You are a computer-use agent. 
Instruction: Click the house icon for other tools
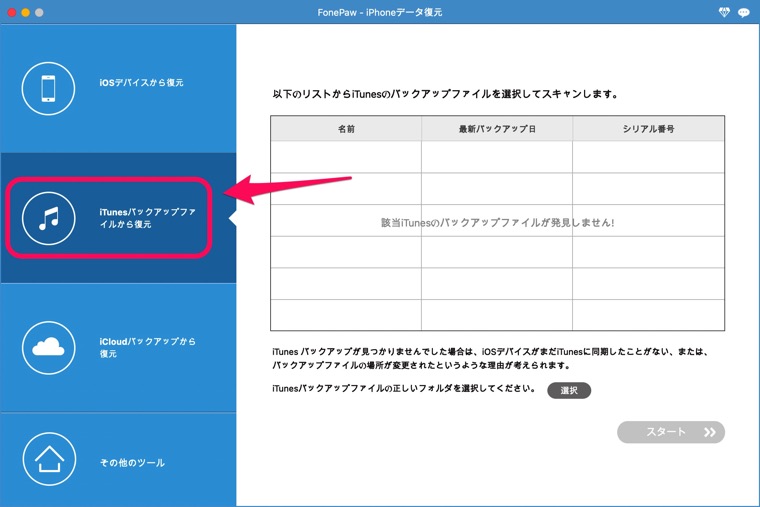click(49, 459)
